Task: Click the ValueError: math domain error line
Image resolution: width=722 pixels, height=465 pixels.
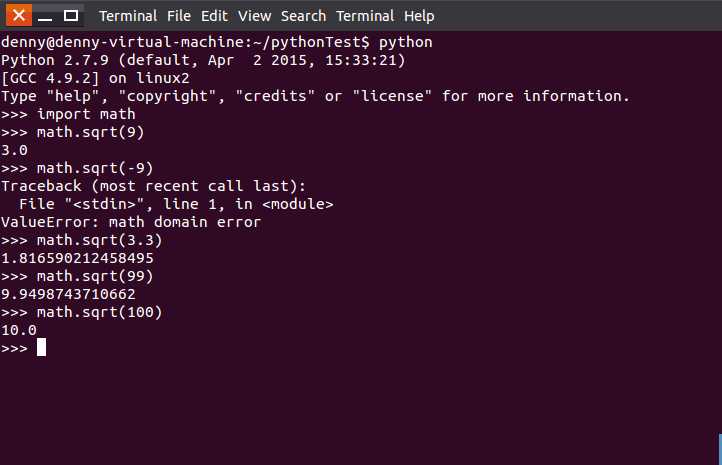Action: pyautogui.click(x=131, y=222)
